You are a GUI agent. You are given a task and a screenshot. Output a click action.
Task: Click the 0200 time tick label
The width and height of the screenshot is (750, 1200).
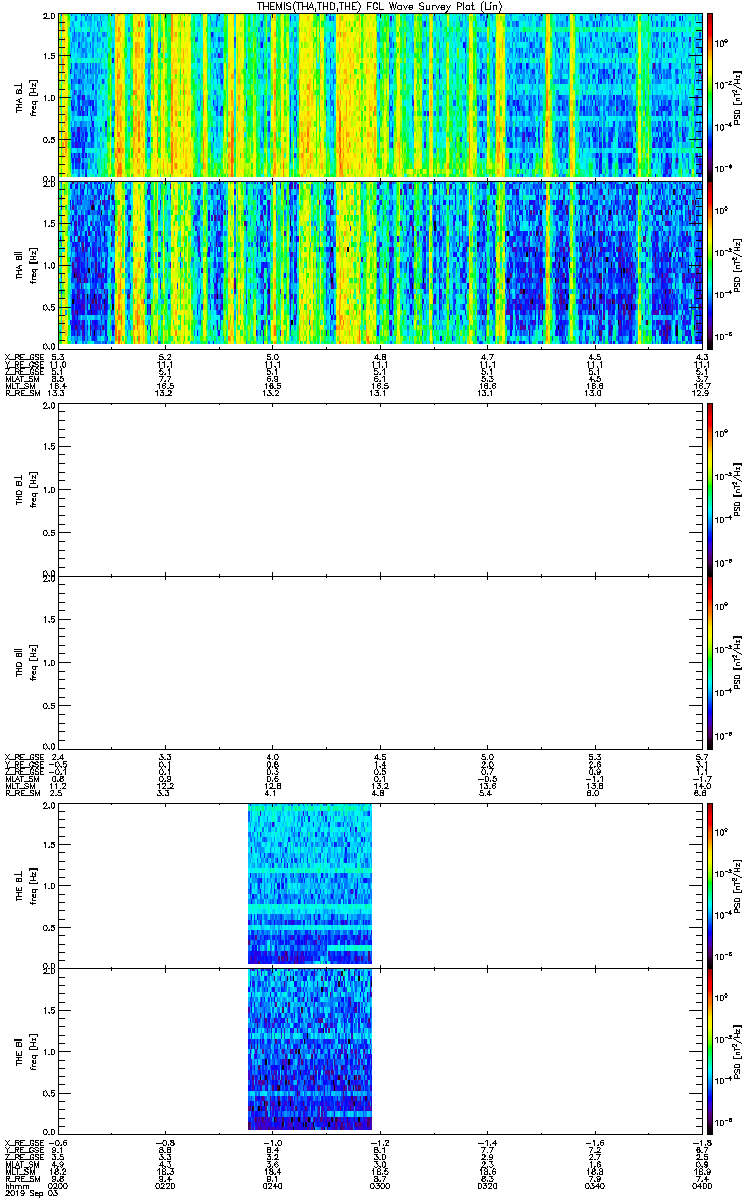58,1185
